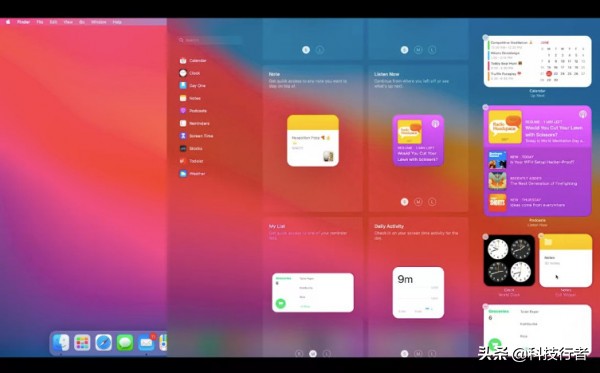This screenshot has height=373, width=600.
Task: Add the Listen Now widget preview
Action: [418, 140]
